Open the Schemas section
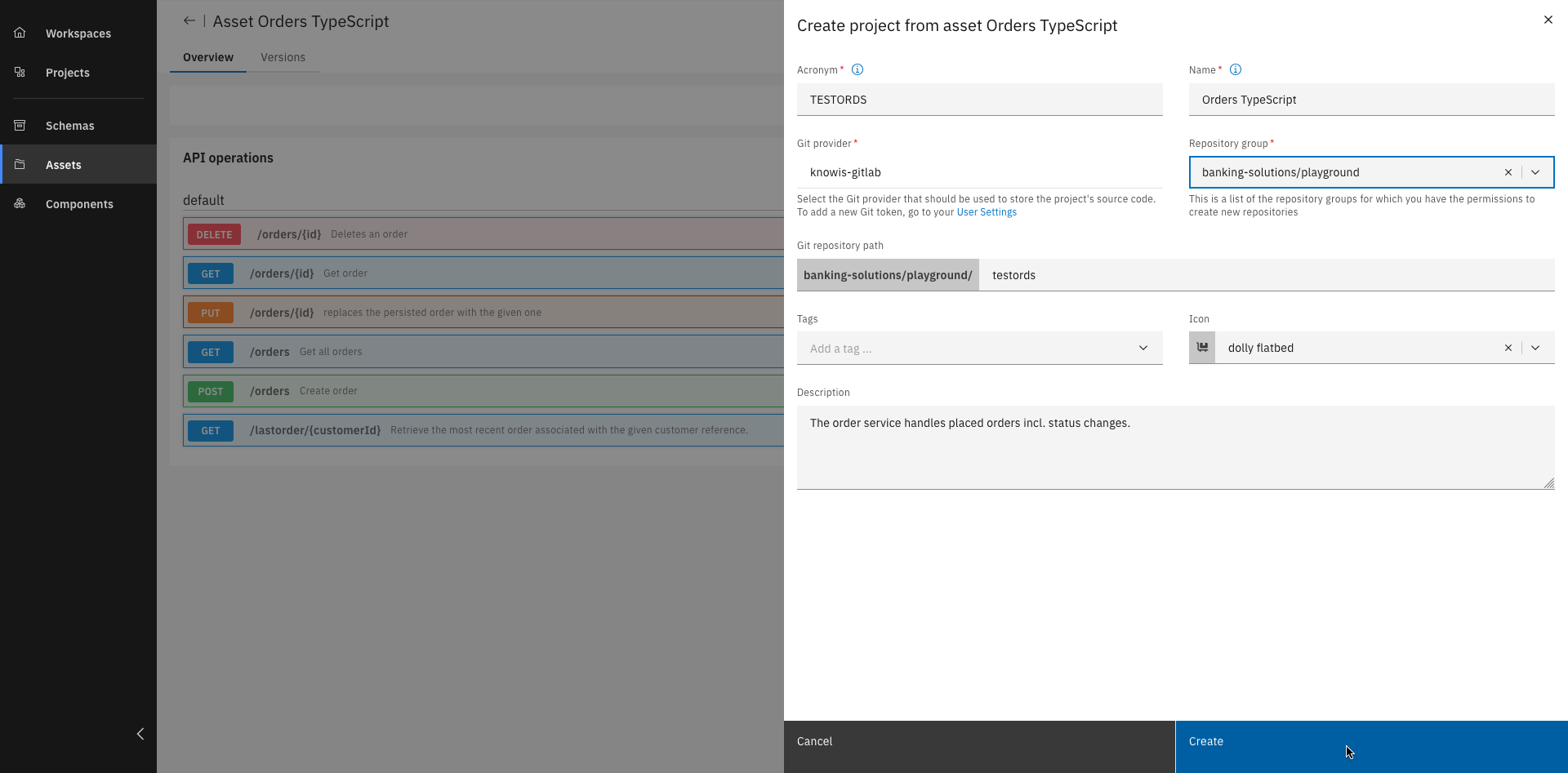The image size is (1568, 773). (x=19, y=125)
